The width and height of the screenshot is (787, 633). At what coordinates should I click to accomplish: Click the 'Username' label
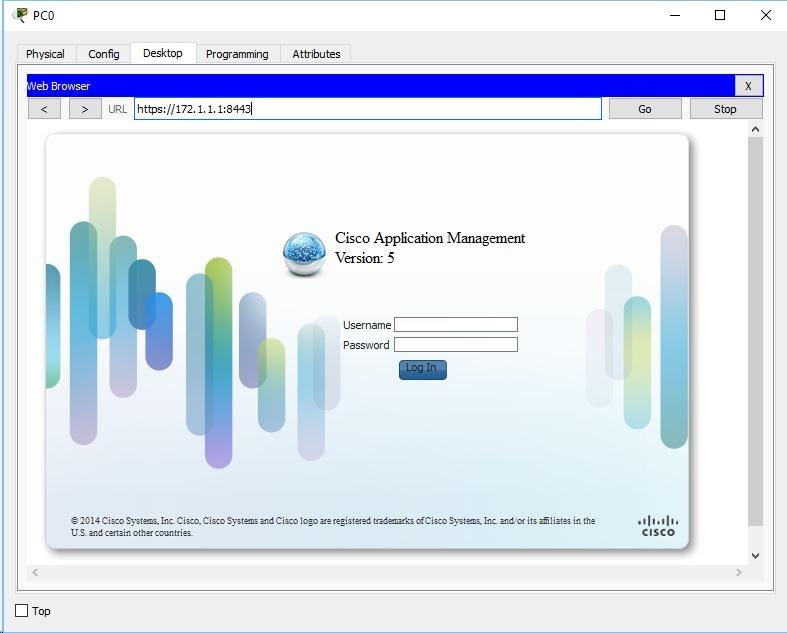click(367, 325)
